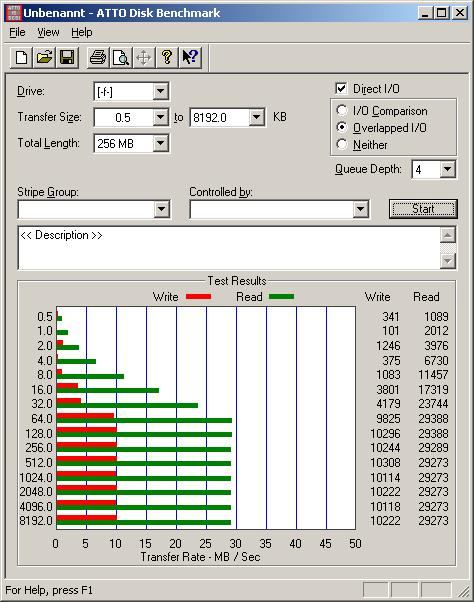
Task: Click the description scrollbar down arrow
Action: (448, 261)
